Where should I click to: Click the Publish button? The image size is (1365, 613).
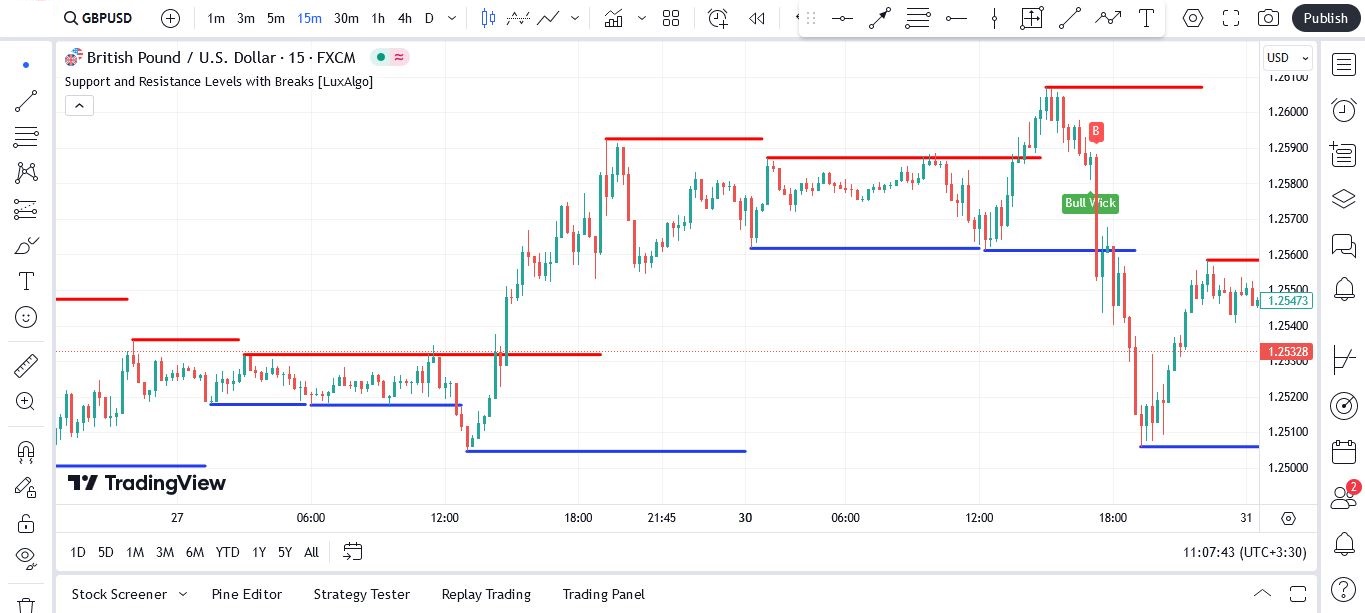tap(1326, 18)
